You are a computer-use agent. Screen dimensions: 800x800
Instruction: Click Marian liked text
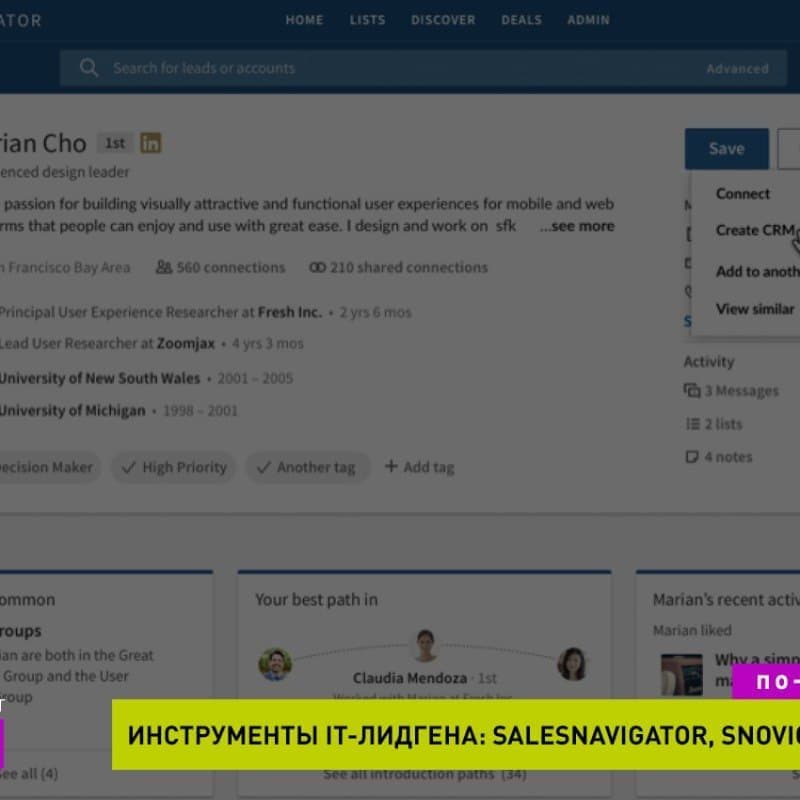coord(692,630)
